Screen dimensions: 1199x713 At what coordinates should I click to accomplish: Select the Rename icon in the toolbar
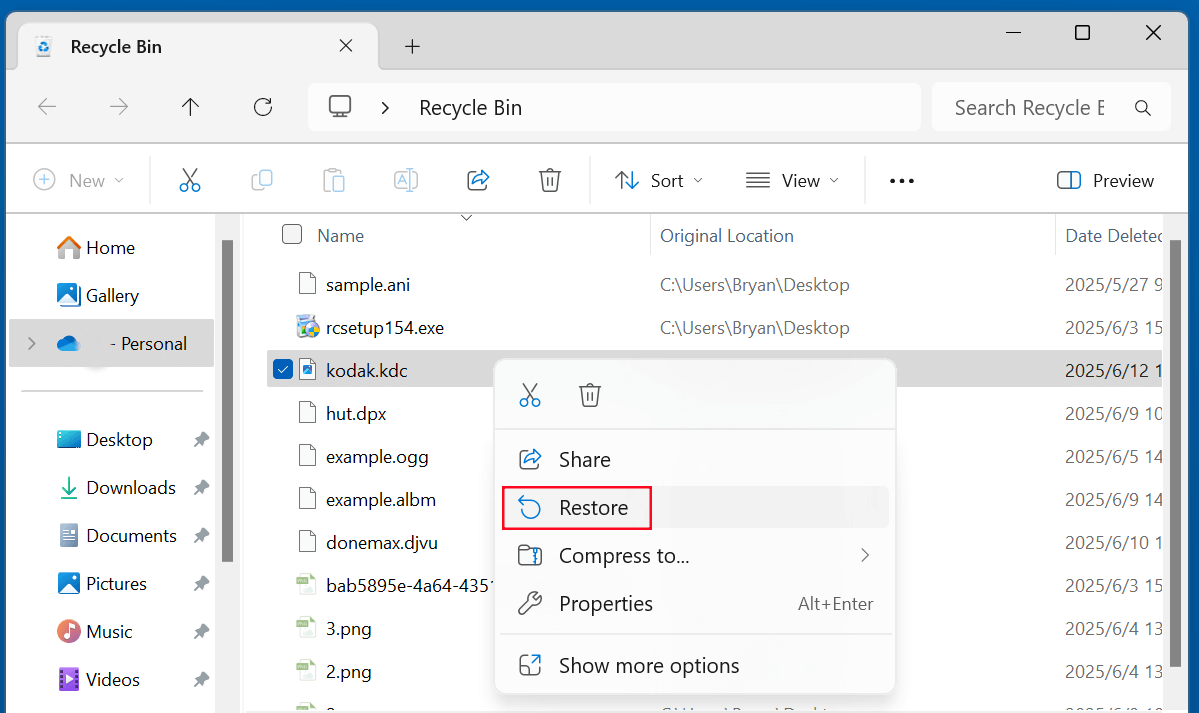point(405,180)
